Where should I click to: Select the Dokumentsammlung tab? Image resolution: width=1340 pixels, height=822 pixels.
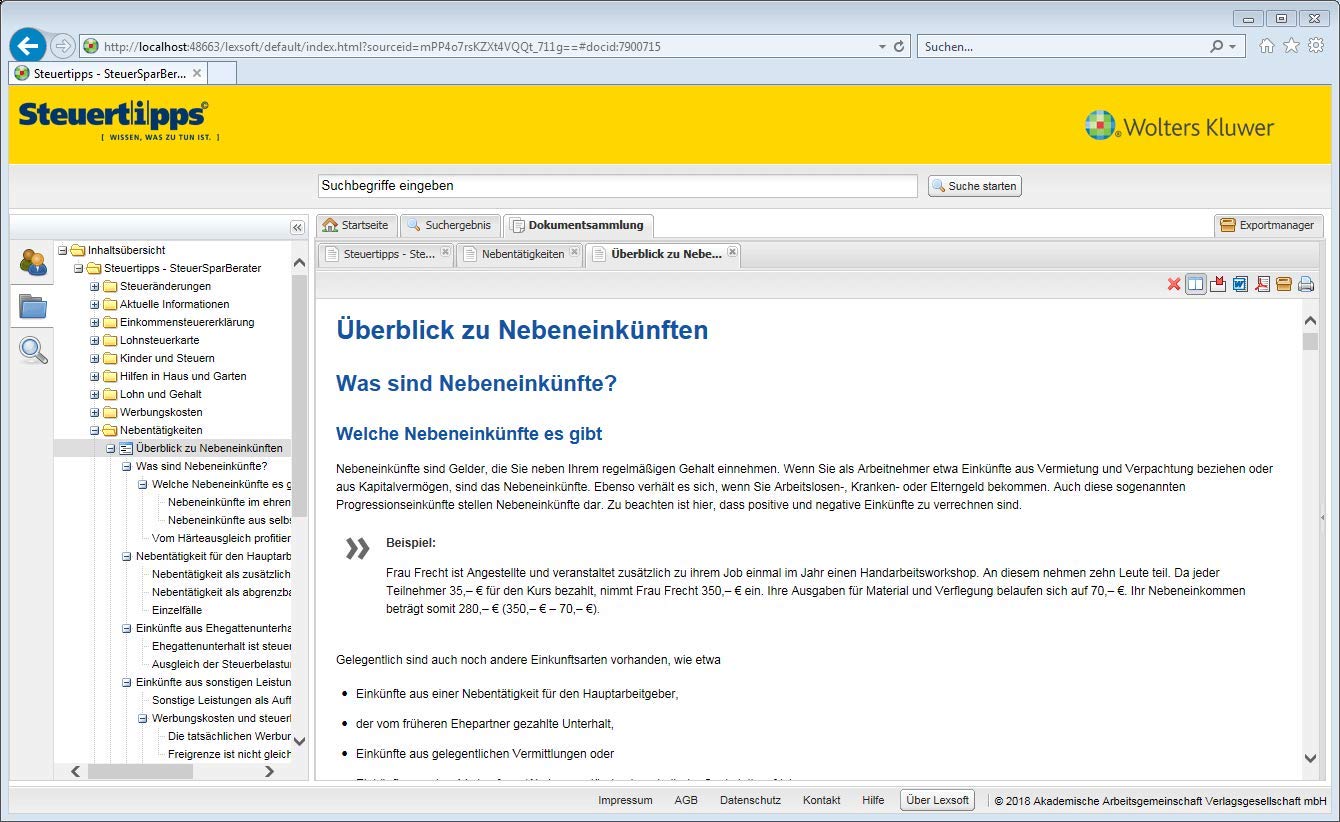(x=579, y=225)
